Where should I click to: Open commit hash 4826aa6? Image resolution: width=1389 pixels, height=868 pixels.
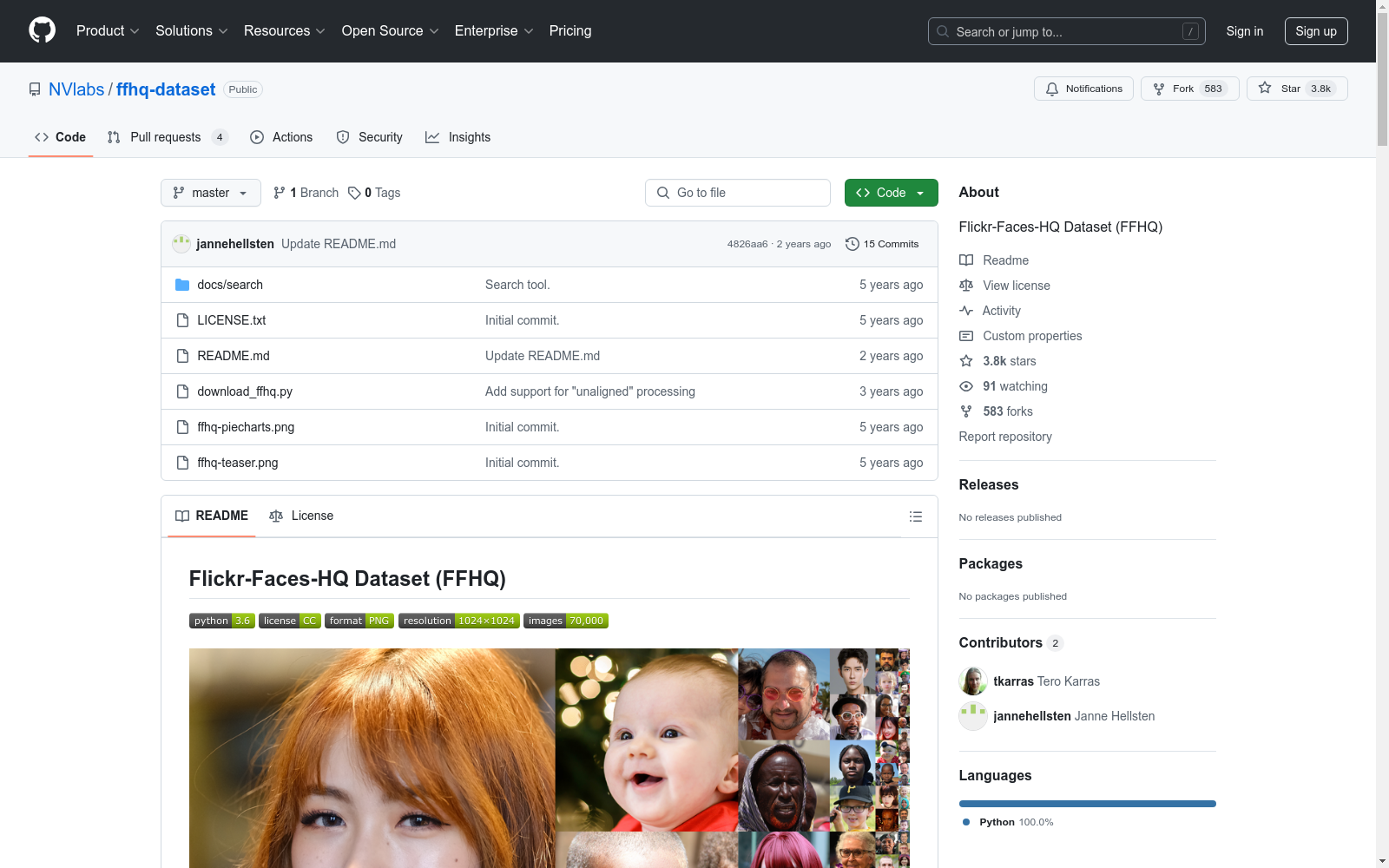[747, 244]
